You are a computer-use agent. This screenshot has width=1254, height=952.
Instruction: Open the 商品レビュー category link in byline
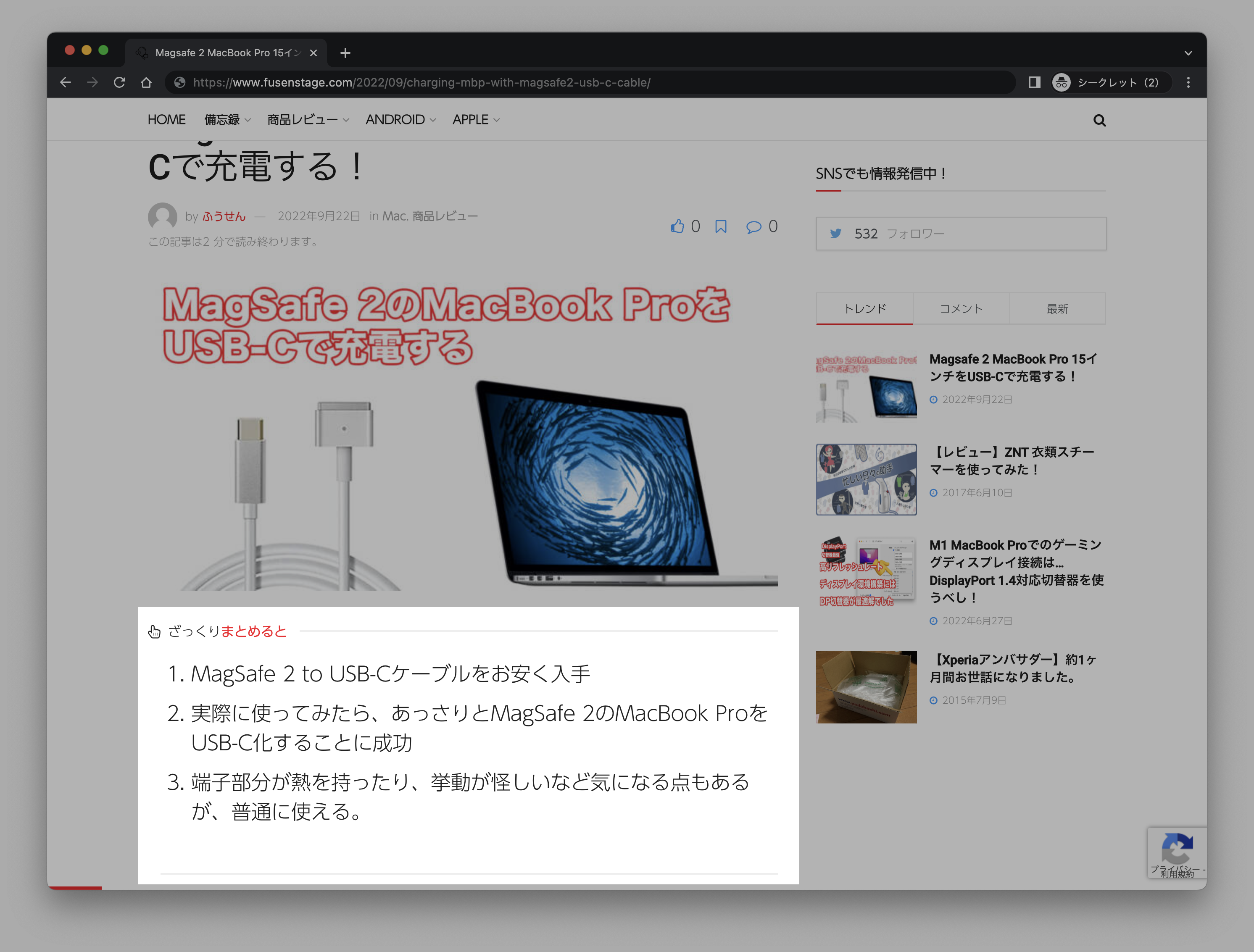[445, 216]
